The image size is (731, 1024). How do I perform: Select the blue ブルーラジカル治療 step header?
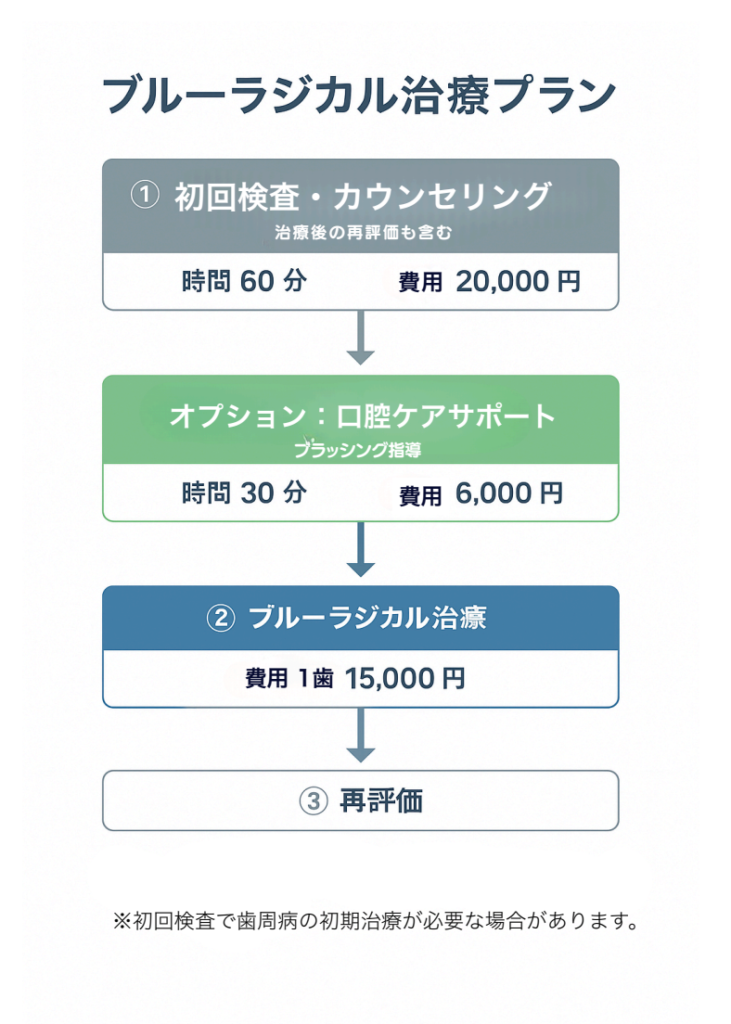360,618
